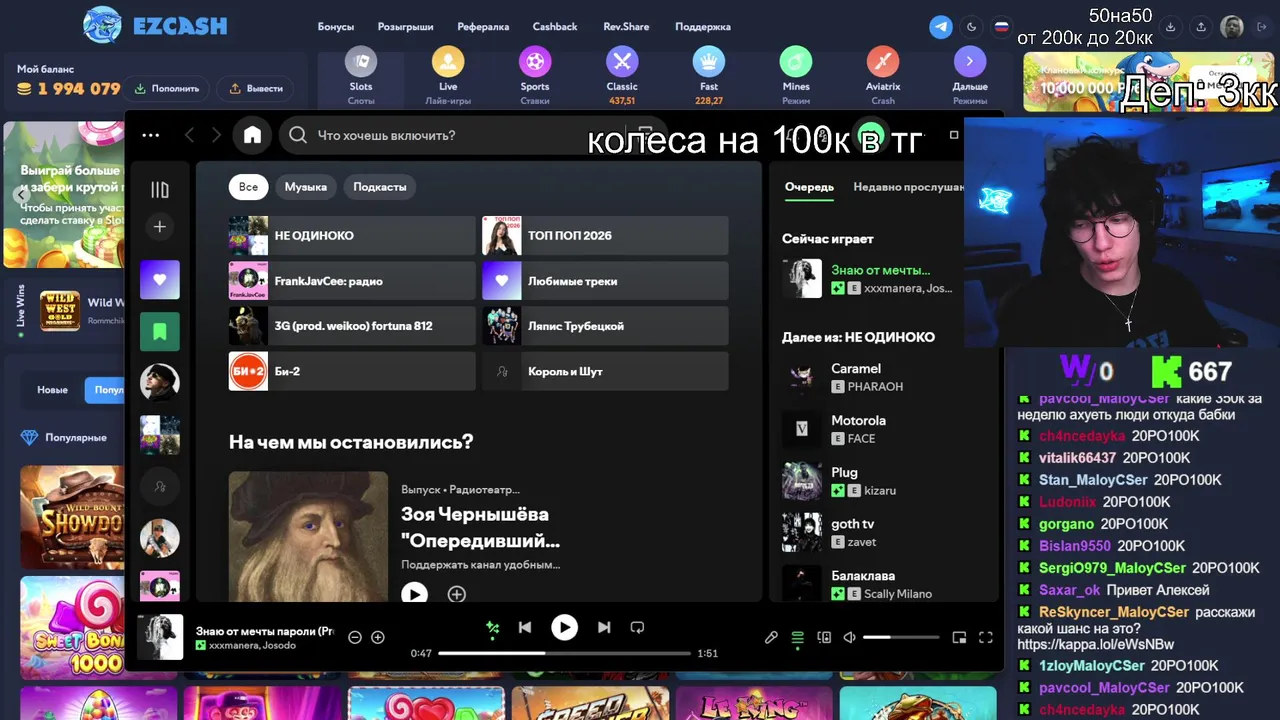Open the 'НЕ ОДИНОКО' playlist tile

point(352,236)
